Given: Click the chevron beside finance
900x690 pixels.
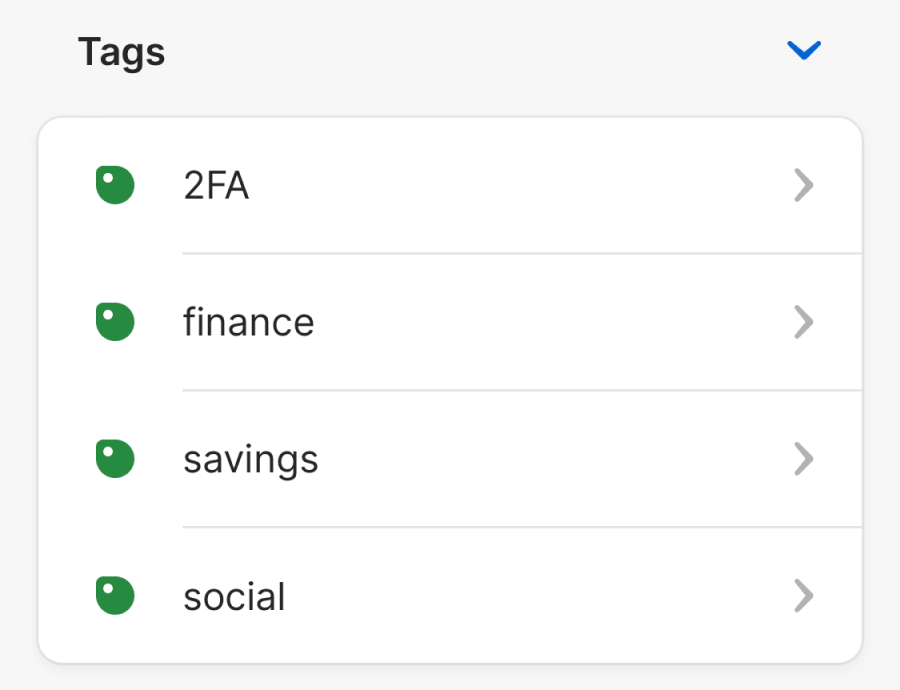Looking at the screenshot, I should (804, 321).
